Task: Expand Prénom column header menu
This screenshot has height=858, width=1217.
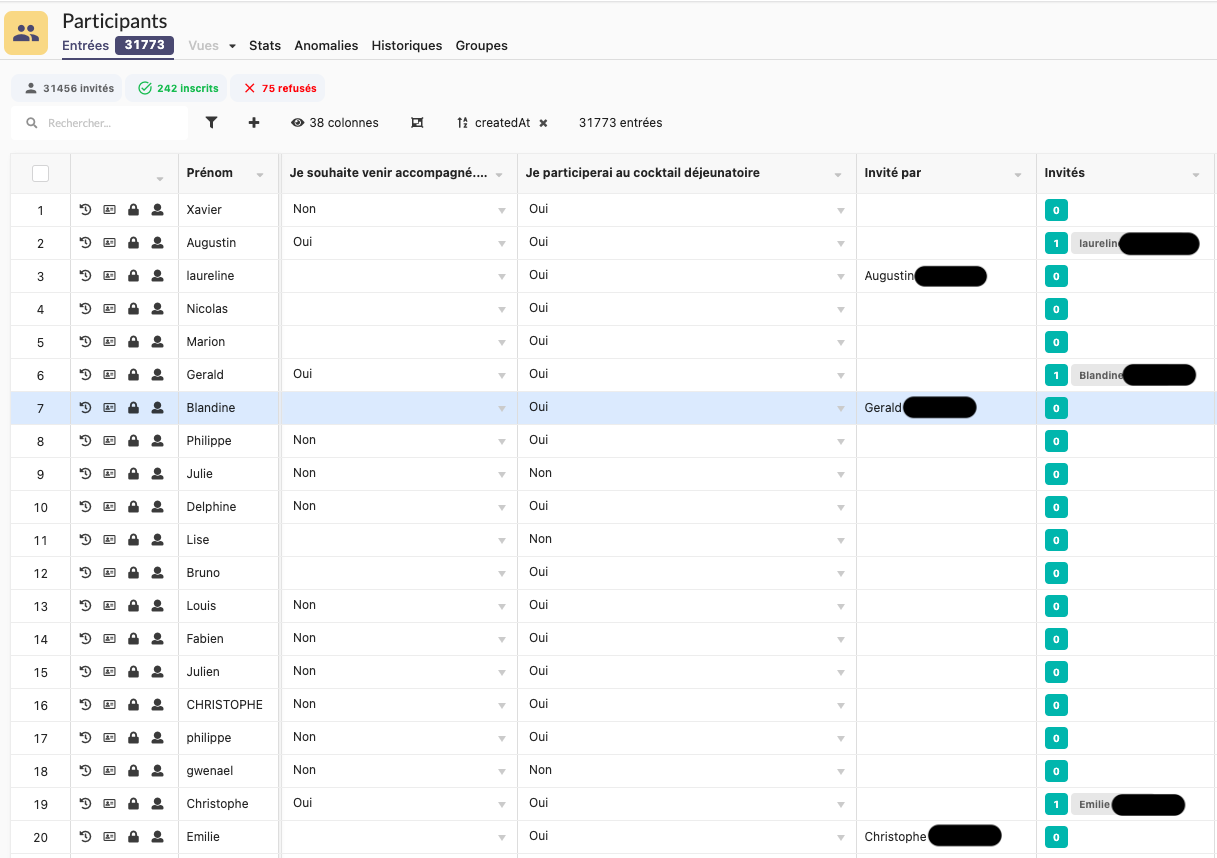Action: (260, 175)
